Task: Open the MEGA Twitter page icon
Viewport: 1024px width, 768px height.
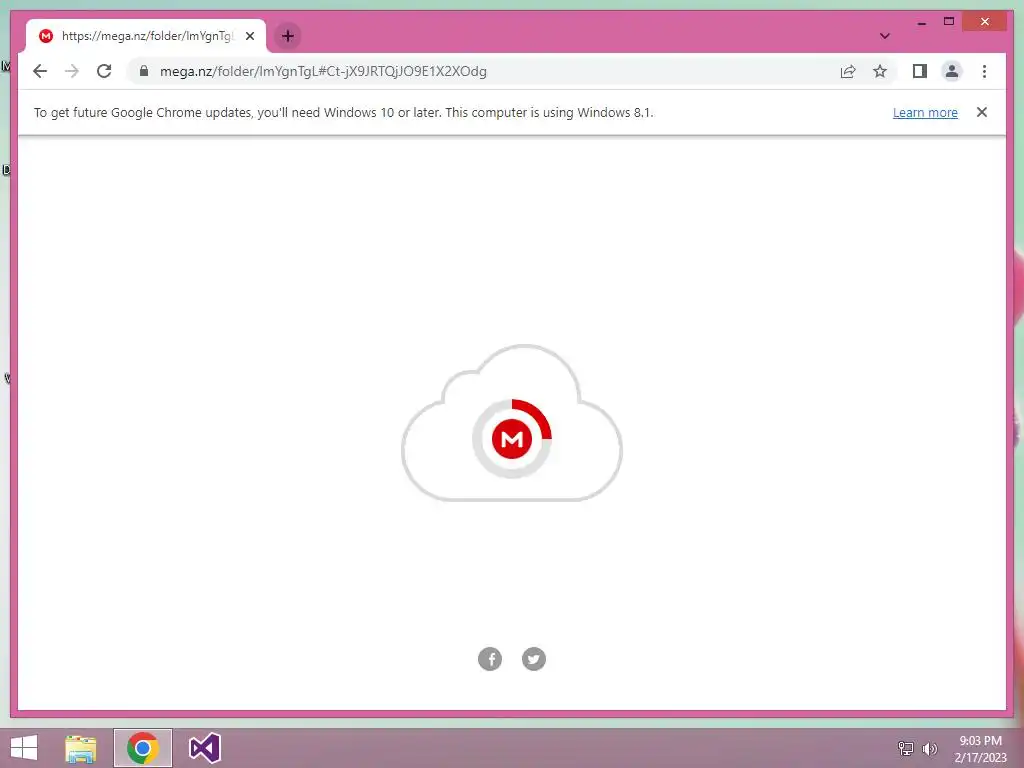Action: coord(534,659)
